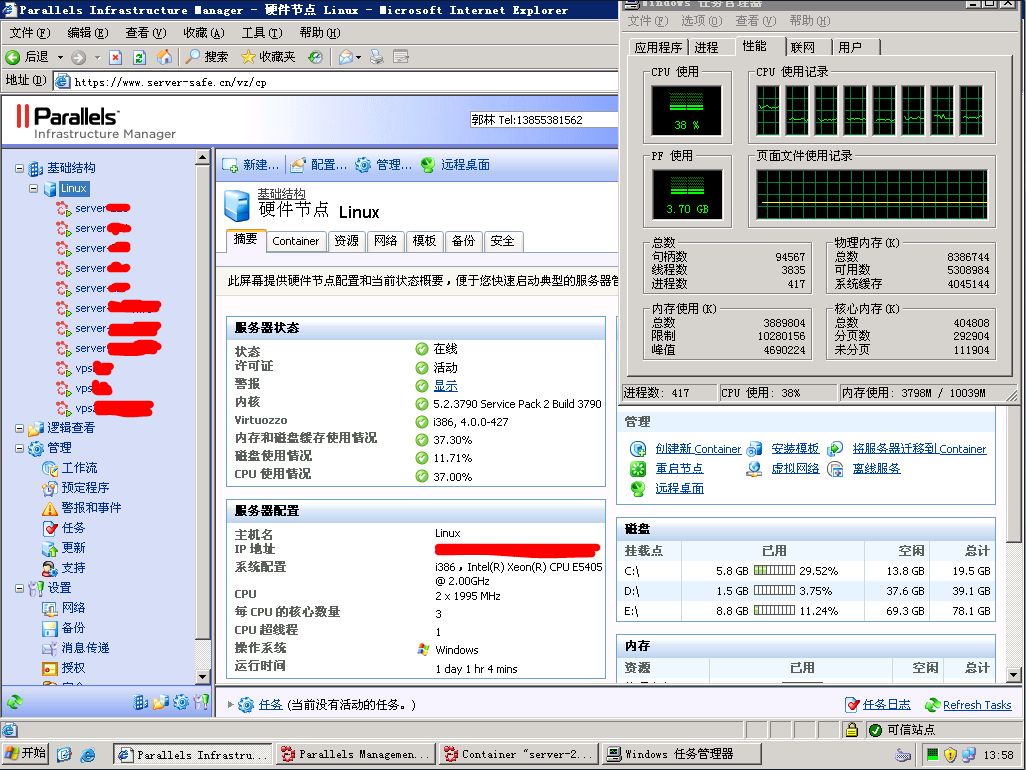This screenshot has height=770, width=1026.
Task: Click the IE address bar URL field
Action: click(x=336, y=82)
